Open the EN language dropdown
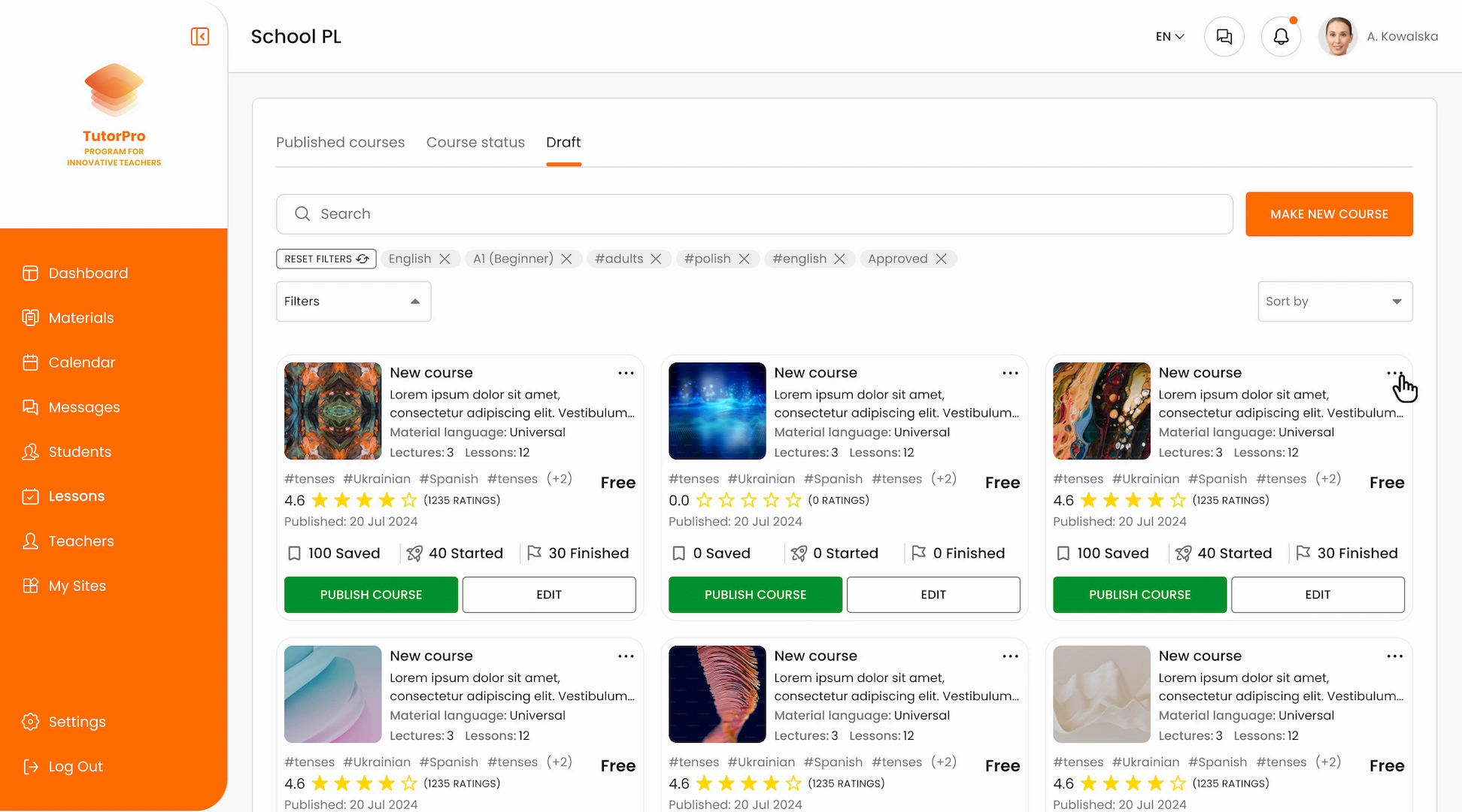 coord(1170,36)
